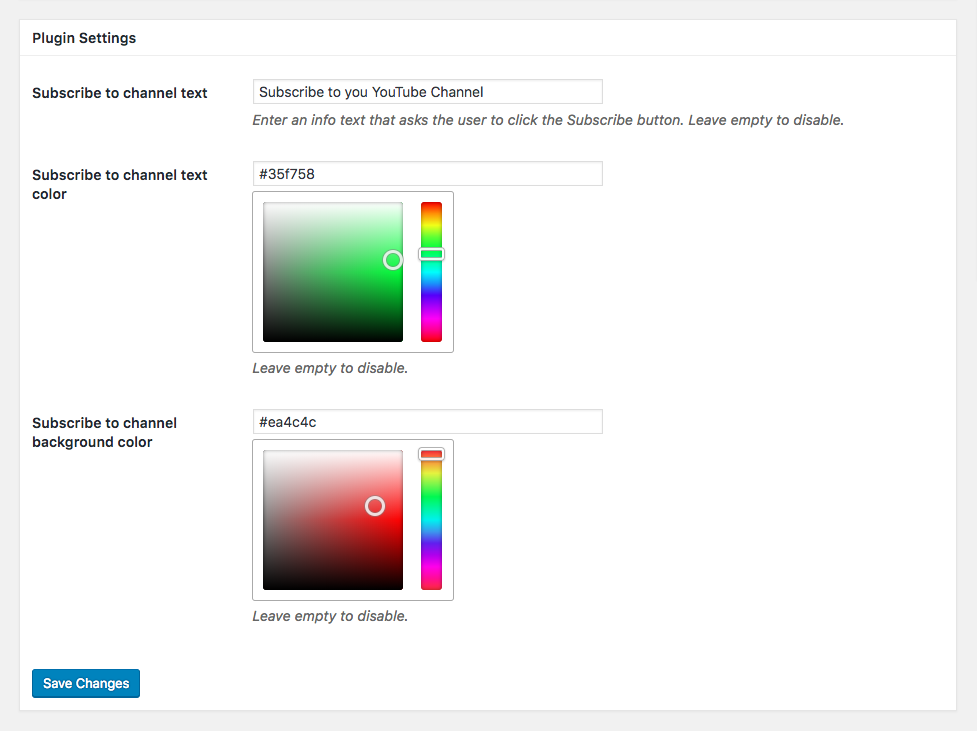The width and height of the screenshot is (977, 731).
Task: Click the red hue slider handle for background color
Action: (x=431, y=454)
